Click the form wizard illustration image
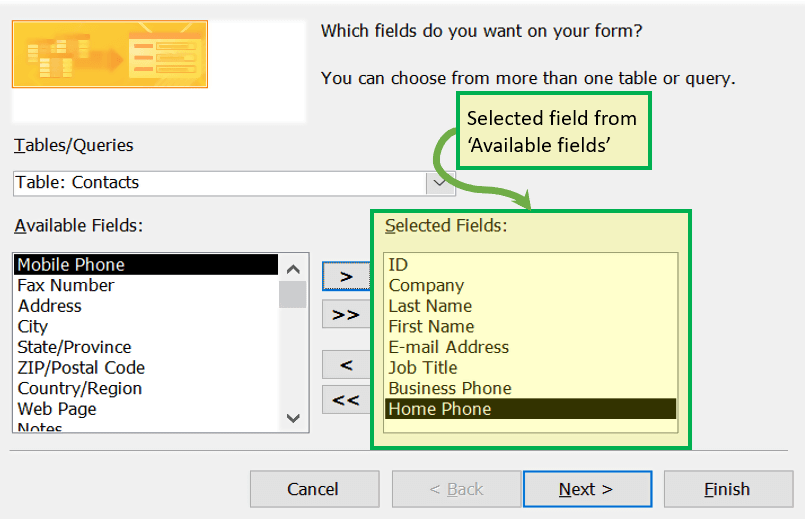Screen dimensions: 805x519 click(x=110, y=54)
